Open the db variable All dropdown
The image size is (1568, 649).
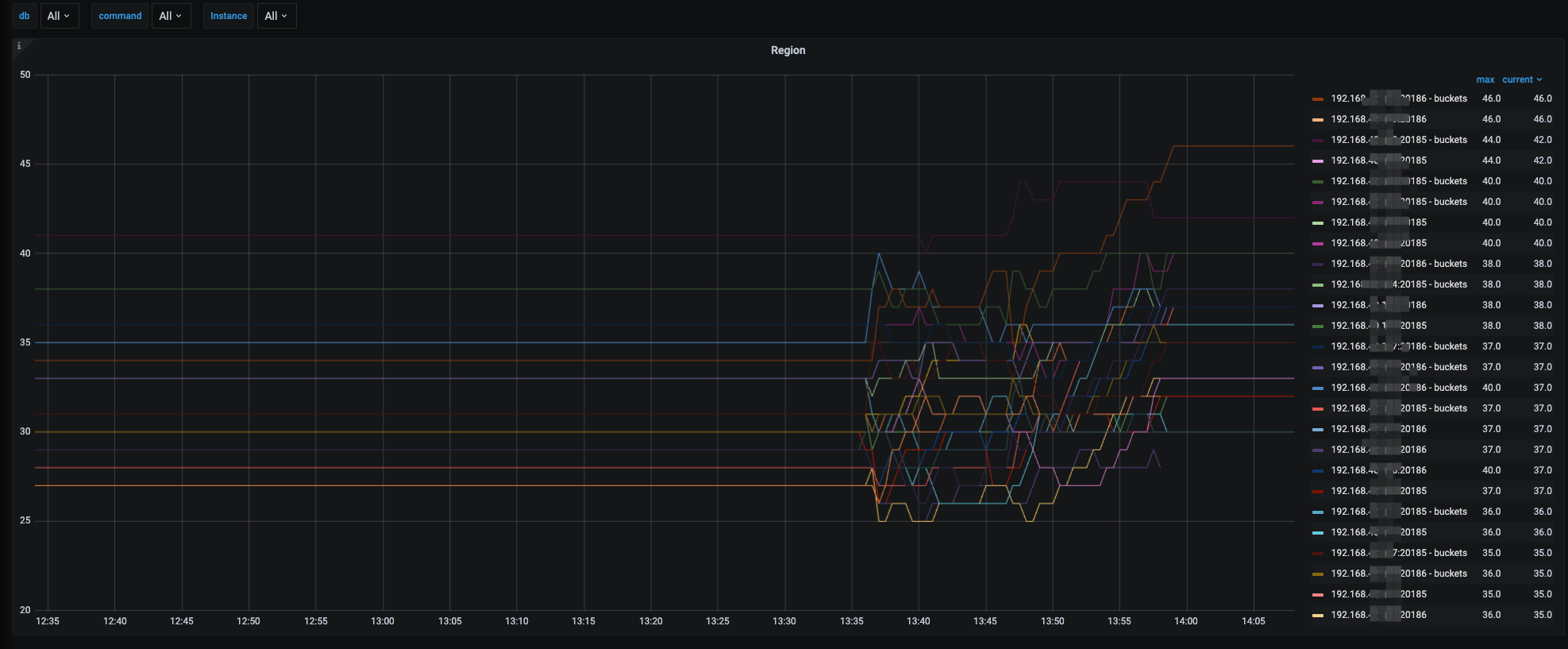(58, 16)
